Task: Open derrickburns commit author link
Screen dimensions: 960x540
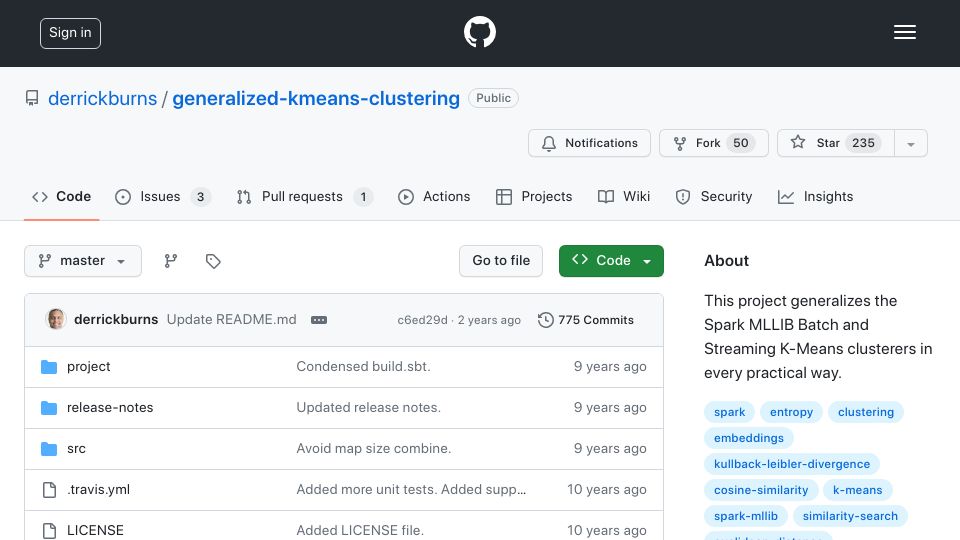Action: click(116, 320)
